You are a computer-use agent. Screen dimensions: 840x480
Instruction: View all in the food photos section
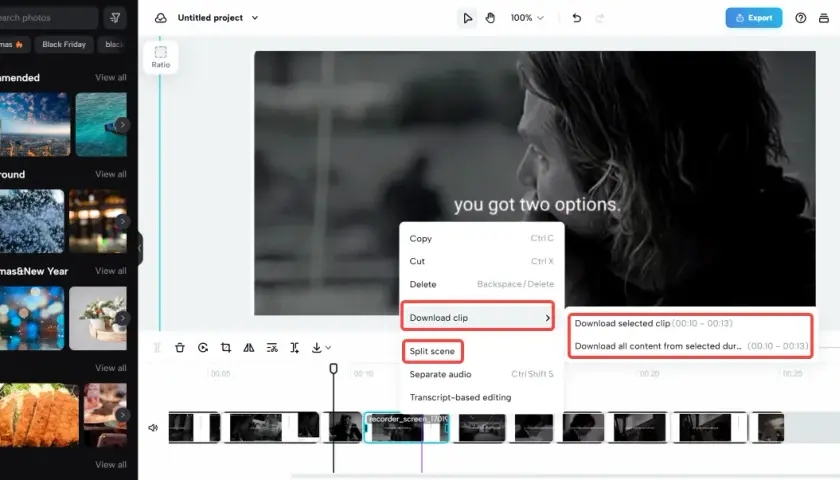point(110,368)
